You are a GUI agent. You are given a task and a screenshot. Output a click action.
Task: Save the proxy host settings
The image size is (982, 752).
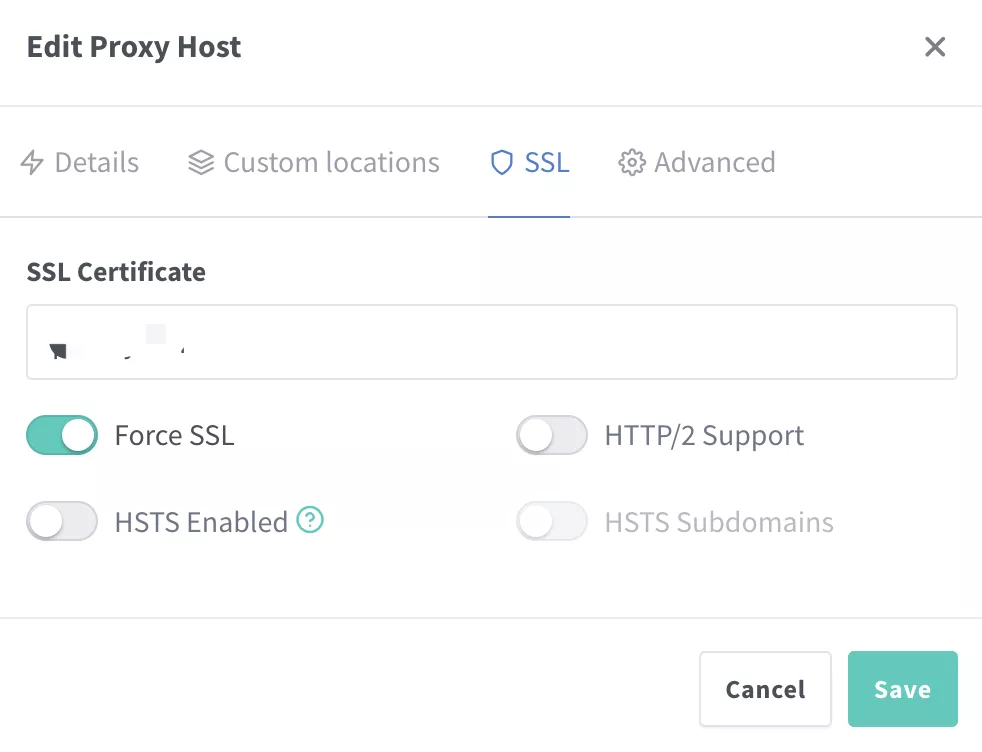tap(902, 689)
